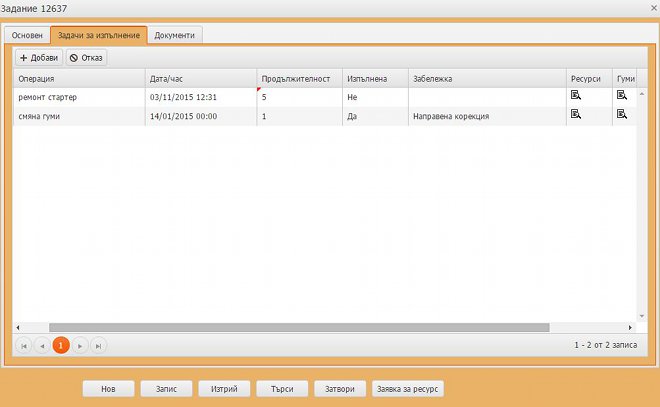Click Гуми icon in ремонт стартер row
Viewport: 660px width, 407px height.
[622, 96]
